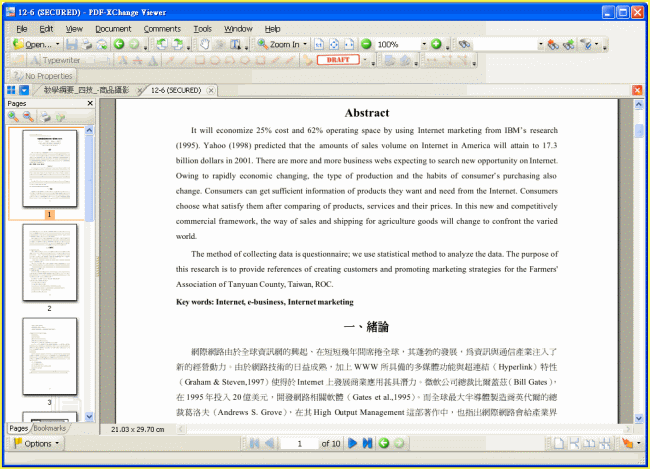
Task: Click the green zoom out minus button
Action: click(x=366, y=44)
